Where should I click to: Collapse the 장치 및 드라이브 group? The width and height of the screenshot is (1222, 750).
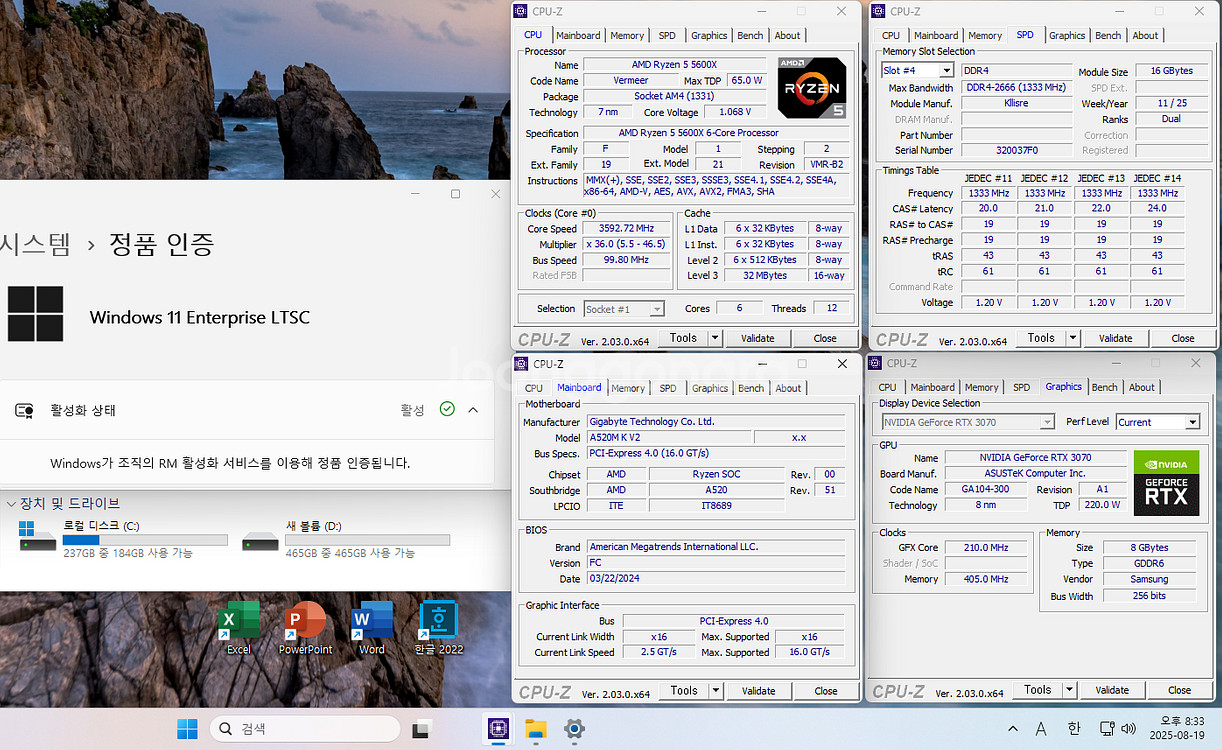tap(11, 504)
